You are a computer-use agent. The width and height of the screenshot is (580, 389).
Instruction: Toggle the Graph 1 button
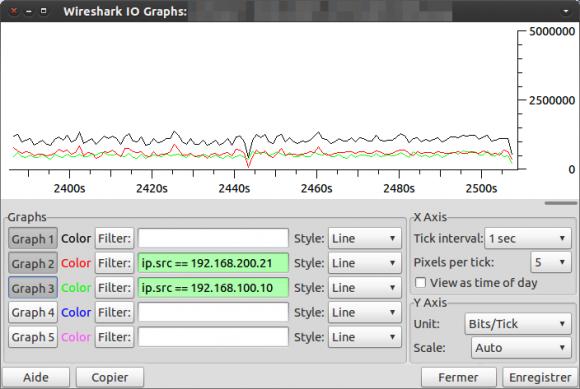coord(33,239)
